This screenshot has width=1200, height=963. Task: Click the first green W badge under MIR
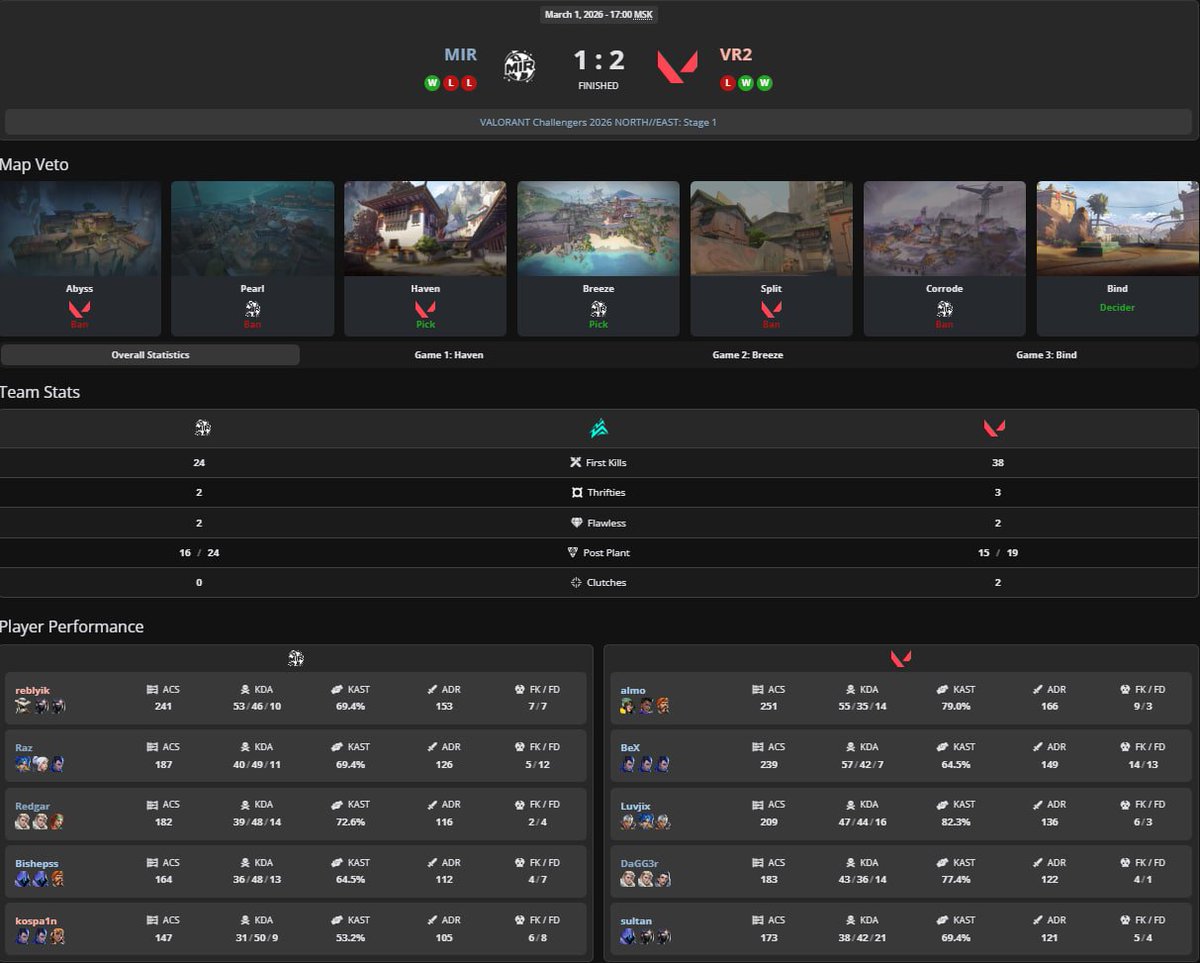click(x=431, y=83)
